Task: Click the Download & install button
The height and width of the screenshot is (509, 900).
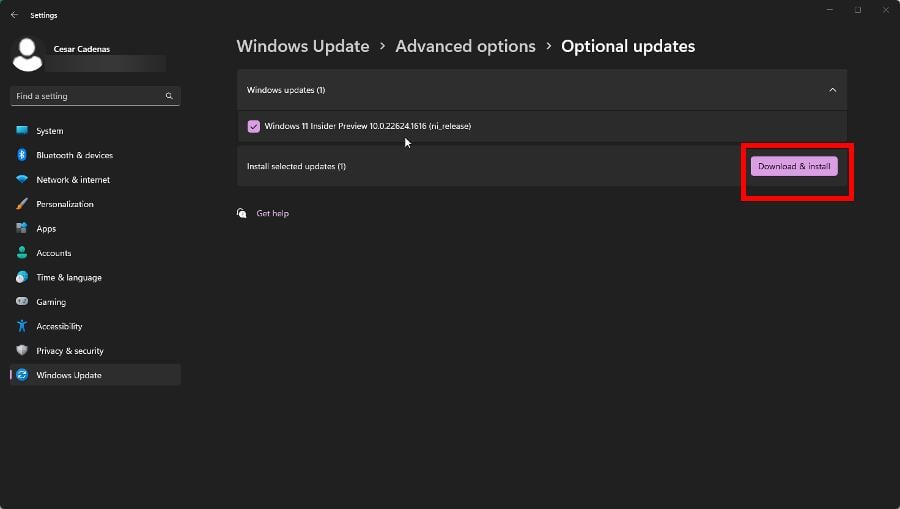Action: 794,166
